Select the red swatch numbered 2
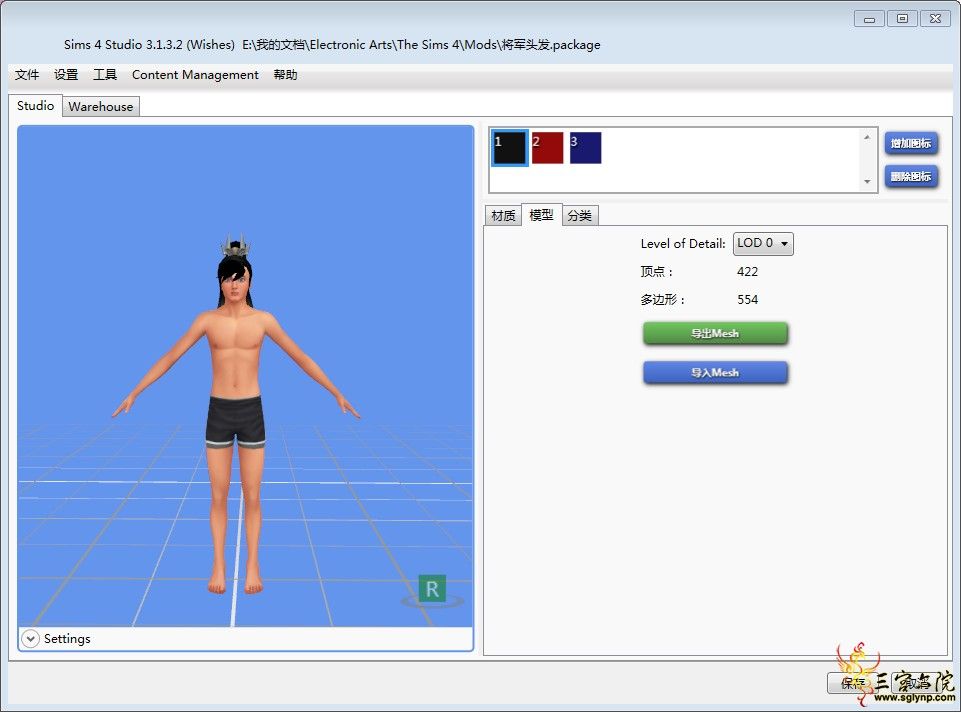 547,148
